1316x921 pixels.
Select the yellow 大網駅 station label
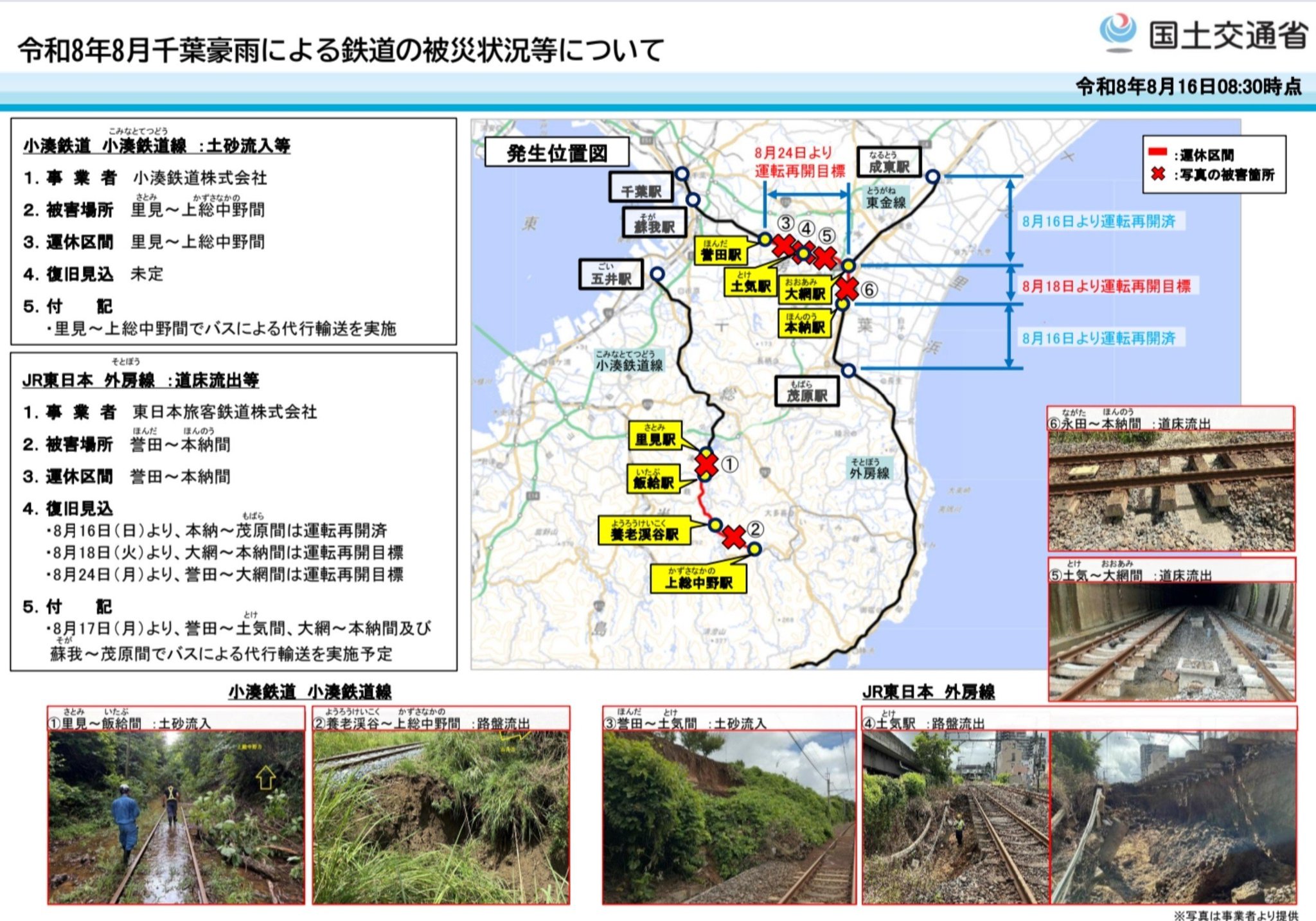point(805,289)
